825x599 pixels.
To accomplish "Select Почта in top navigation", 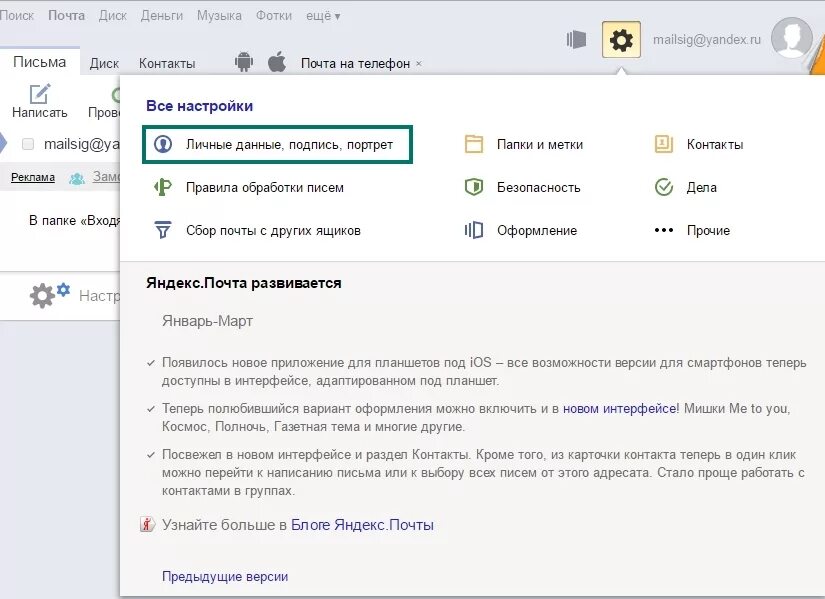I will (66, 16).
